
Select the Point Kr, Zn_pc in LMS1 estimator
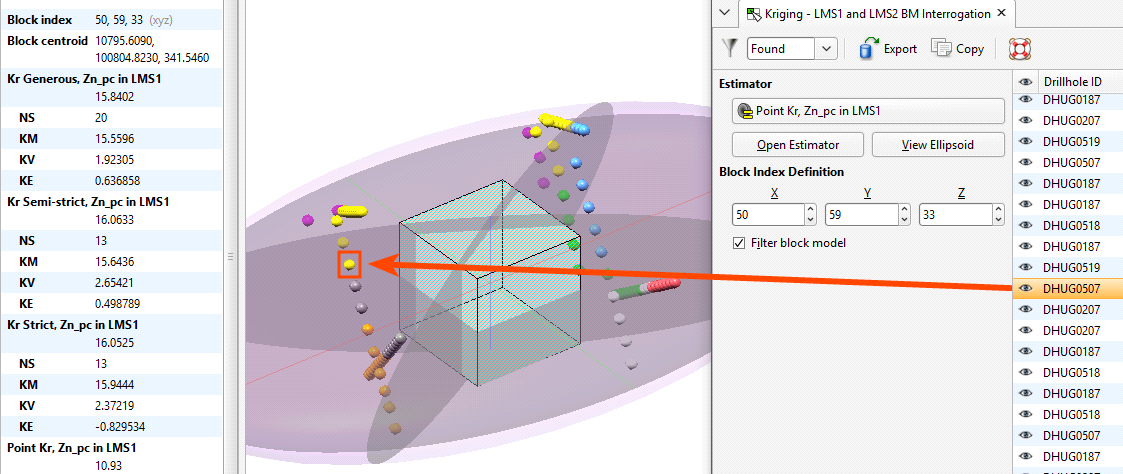(x=868, y=111)
